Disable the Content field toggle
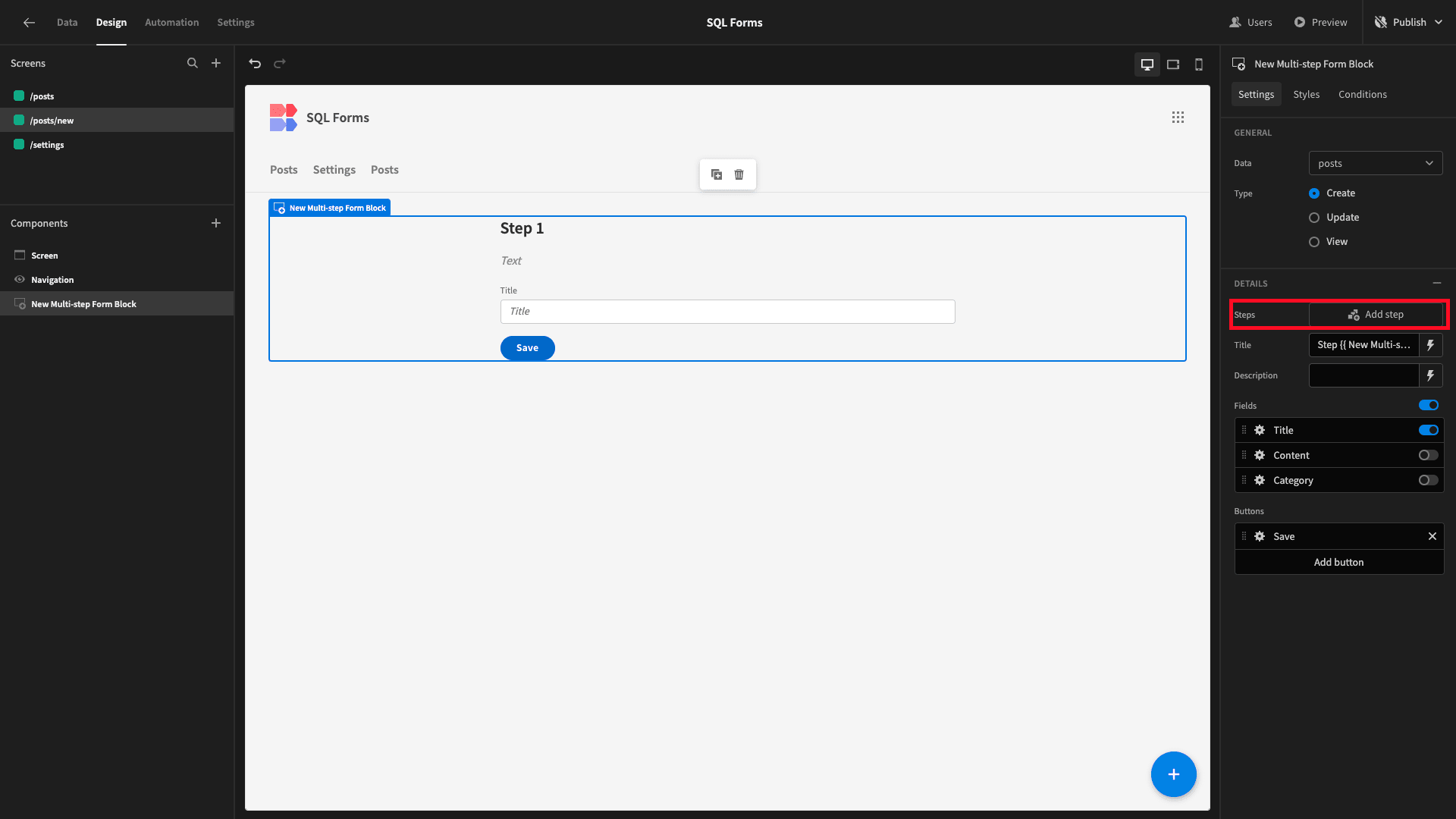The width and height of the screenshot is (1456, 819). click(1428, 455)
